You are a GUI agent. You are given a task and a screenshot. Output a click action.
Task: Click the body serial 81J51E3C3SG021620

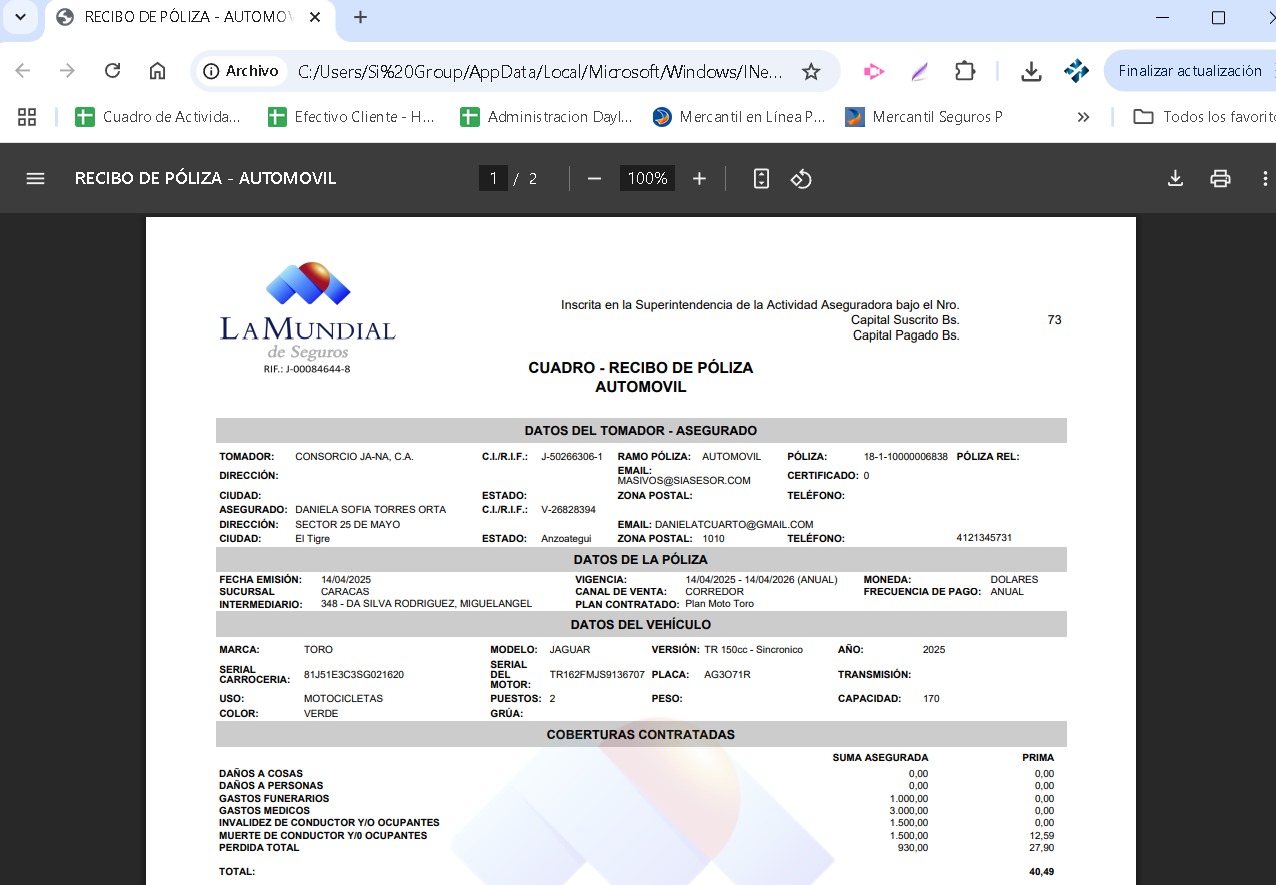[354, 675]
